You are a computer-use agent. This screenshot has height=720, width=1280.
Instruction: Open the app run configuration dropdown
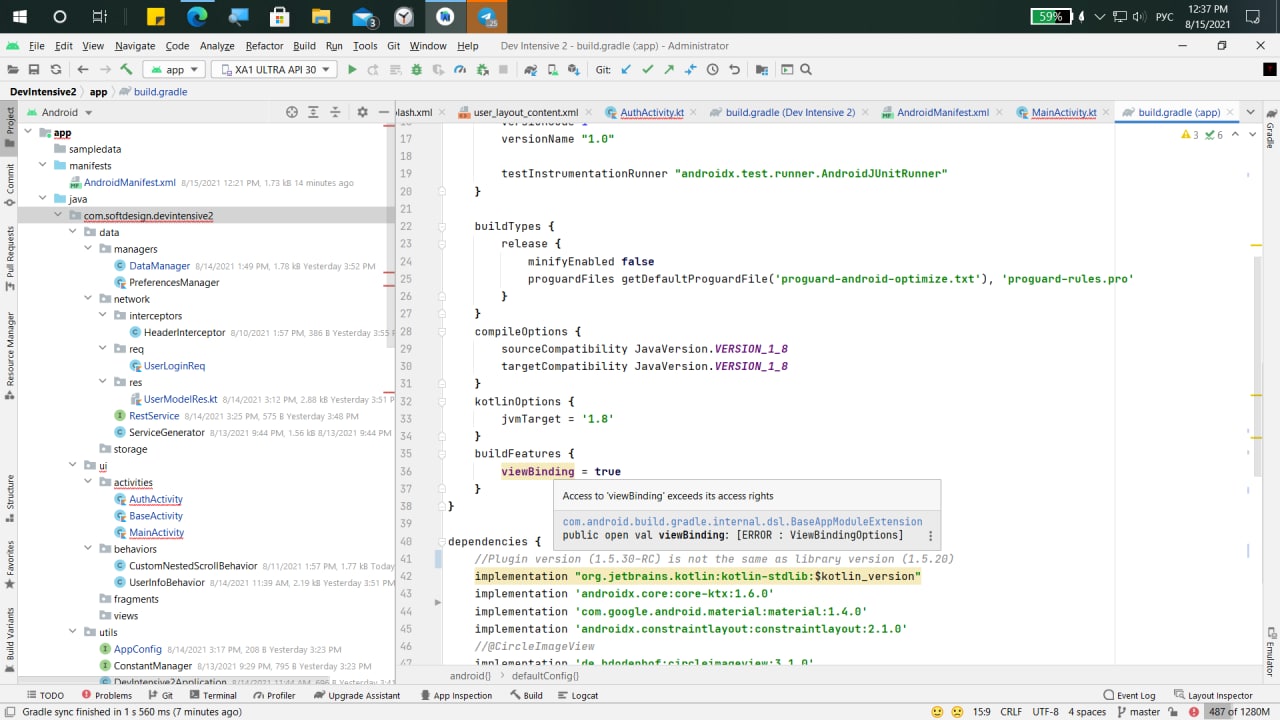coord(175,70)
